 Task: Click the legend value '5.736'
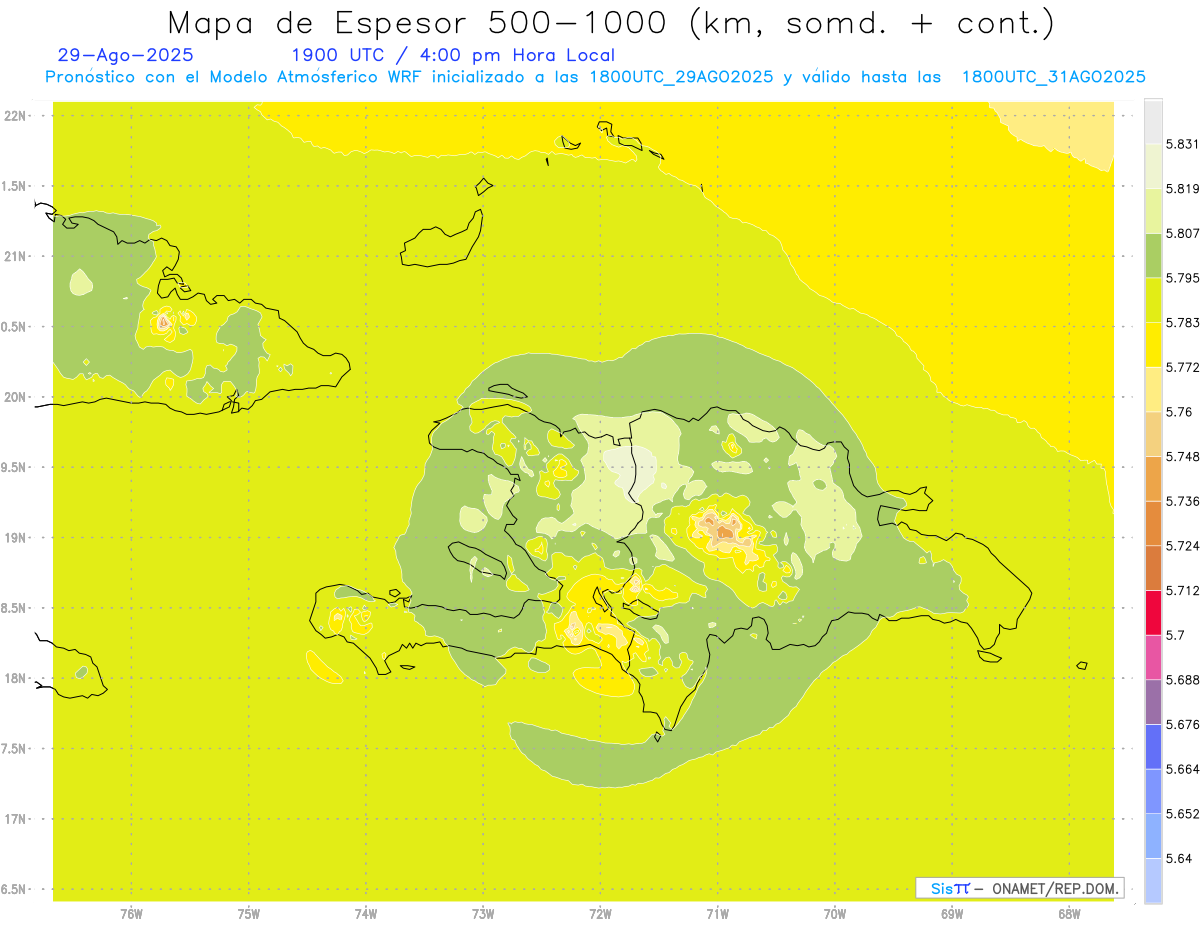1182,501
